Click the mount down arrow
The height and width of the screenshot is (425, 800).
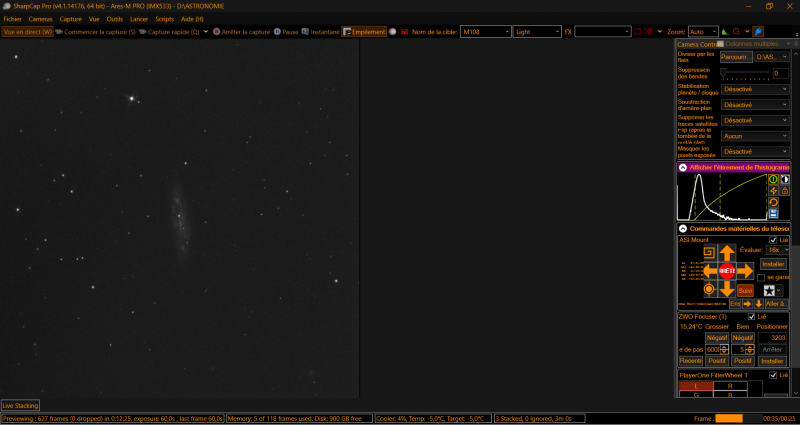(x=727, y=289)
